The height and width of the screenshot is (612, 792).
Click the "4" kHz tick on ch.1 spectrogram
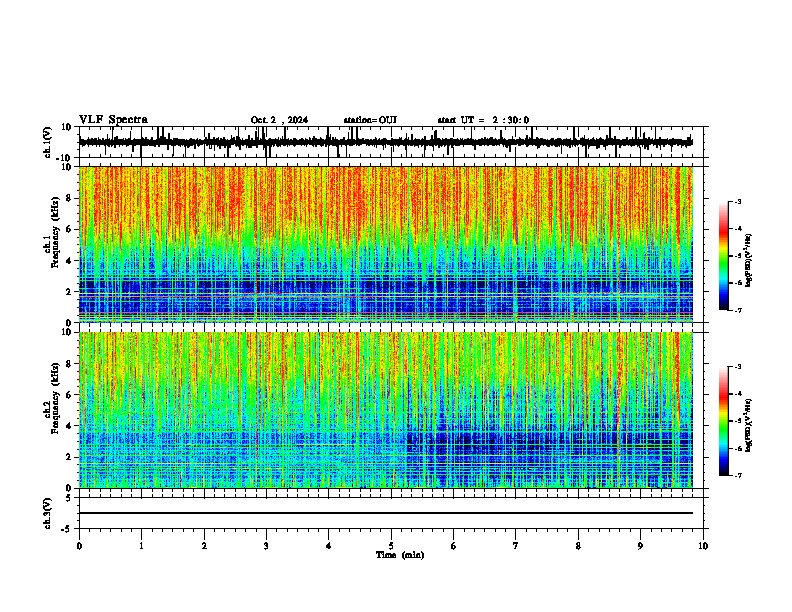point(69,261)
